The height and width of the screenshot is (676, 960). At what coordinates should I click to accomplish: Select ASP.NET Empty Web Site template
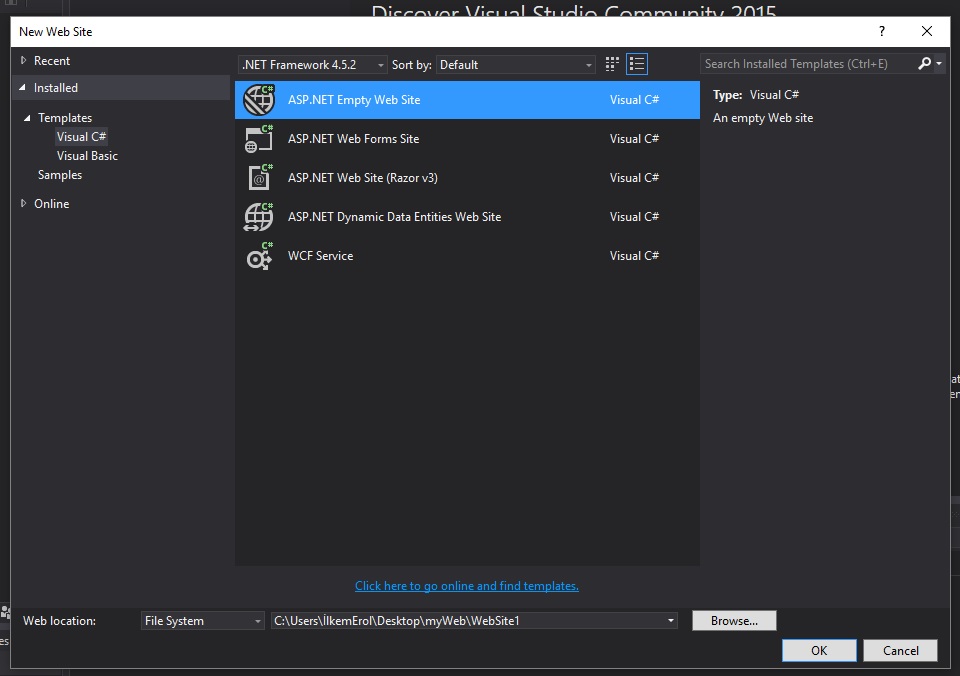point(467,100)
